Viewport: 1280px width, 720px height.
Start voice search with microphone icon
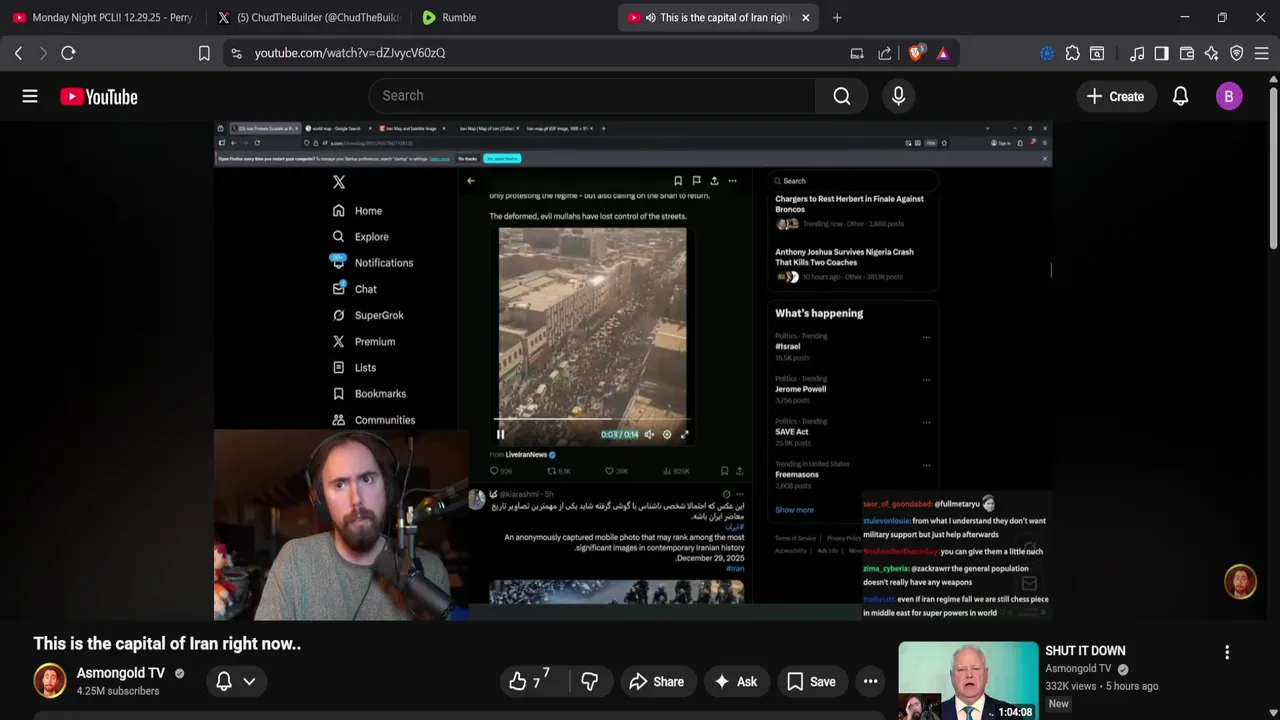(x=898, y=96)
